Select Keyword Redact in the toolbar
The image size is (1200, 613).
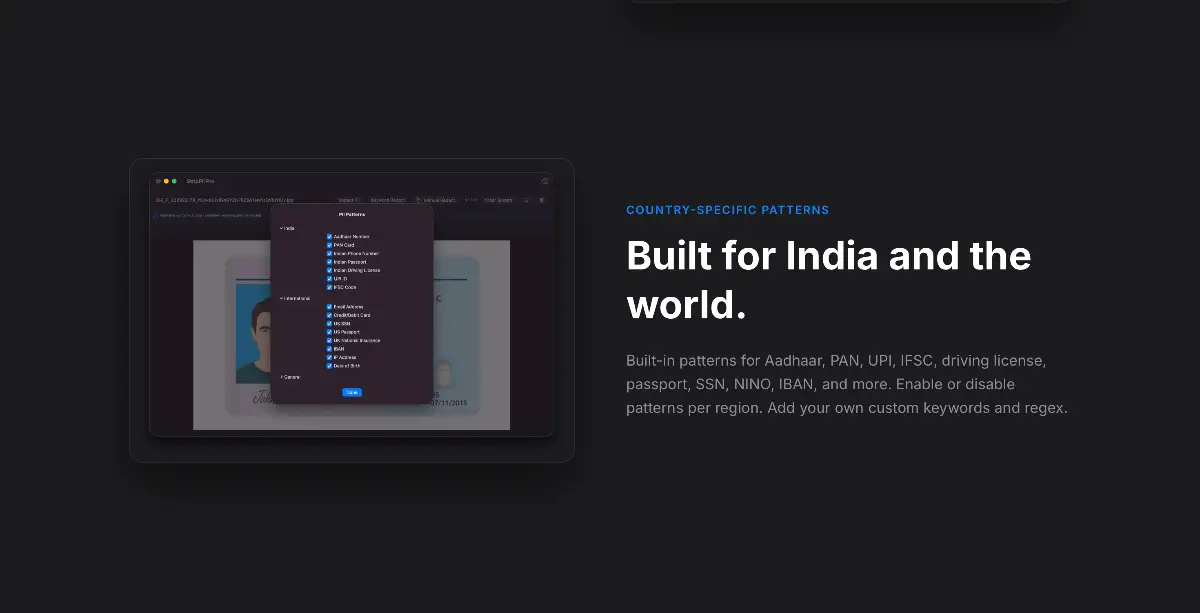pyautogui.click(x=388, y=200)
